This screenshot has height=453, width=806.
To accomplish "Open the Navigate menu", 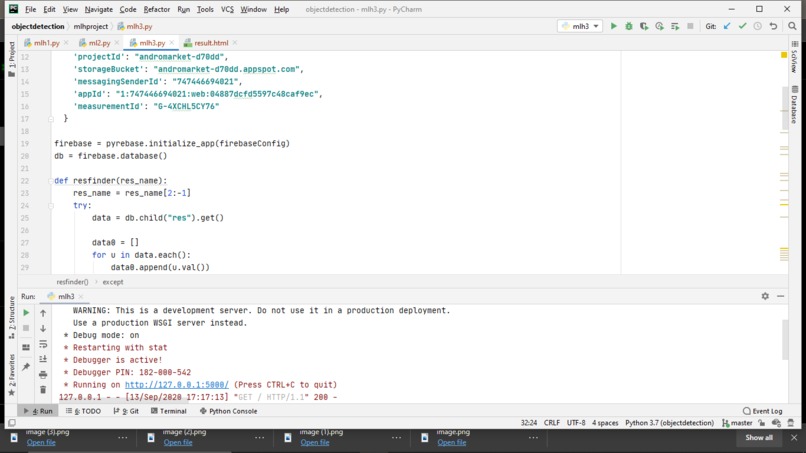I will 99,9.
